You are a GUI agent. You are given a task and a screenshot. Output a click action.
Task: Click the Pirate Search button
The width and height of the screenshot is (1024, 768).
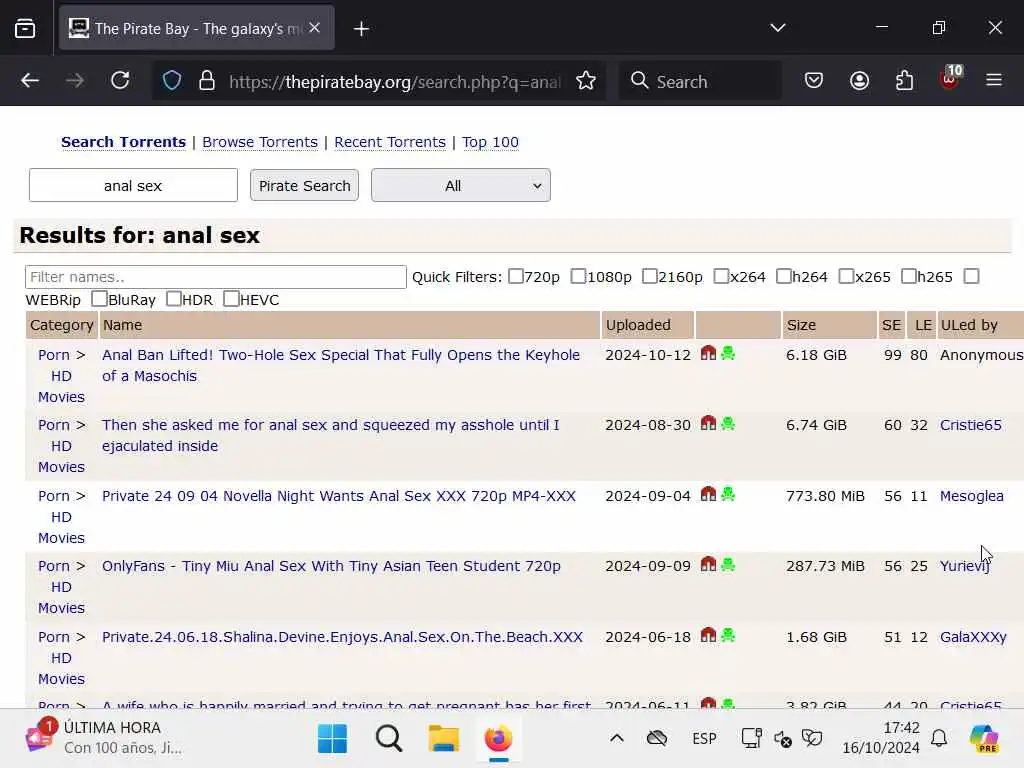point(304,185)
